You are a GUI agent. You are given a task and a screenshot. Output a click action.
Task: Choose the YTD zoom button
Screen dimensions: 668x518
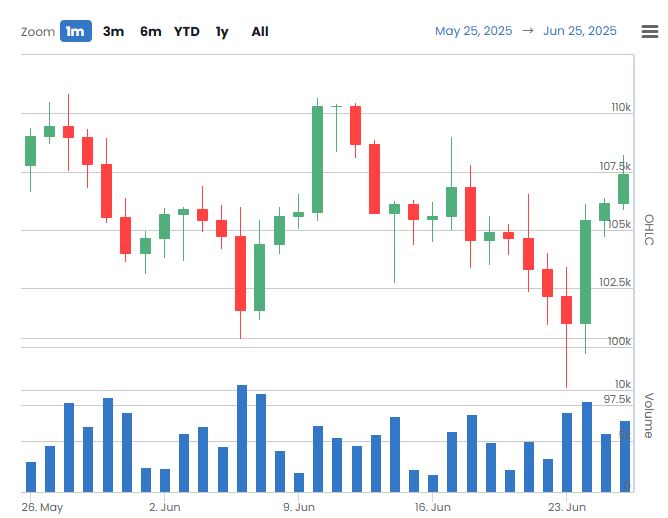(x=187, y=31)
